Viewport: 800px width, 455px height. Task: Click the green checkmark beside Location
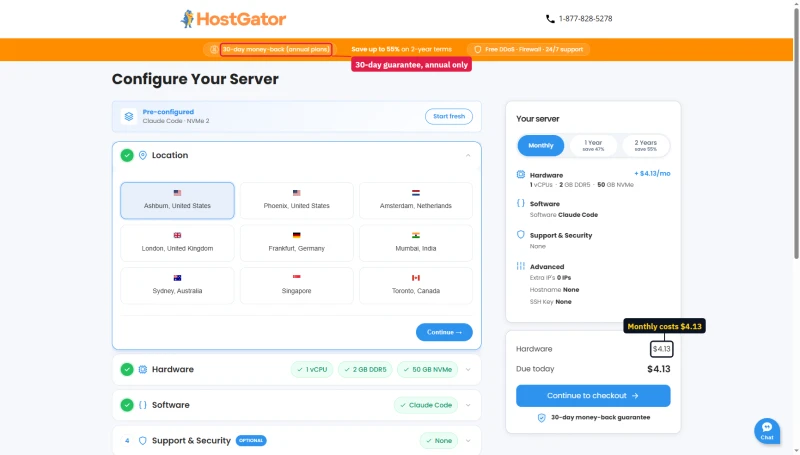coord(127,155)
